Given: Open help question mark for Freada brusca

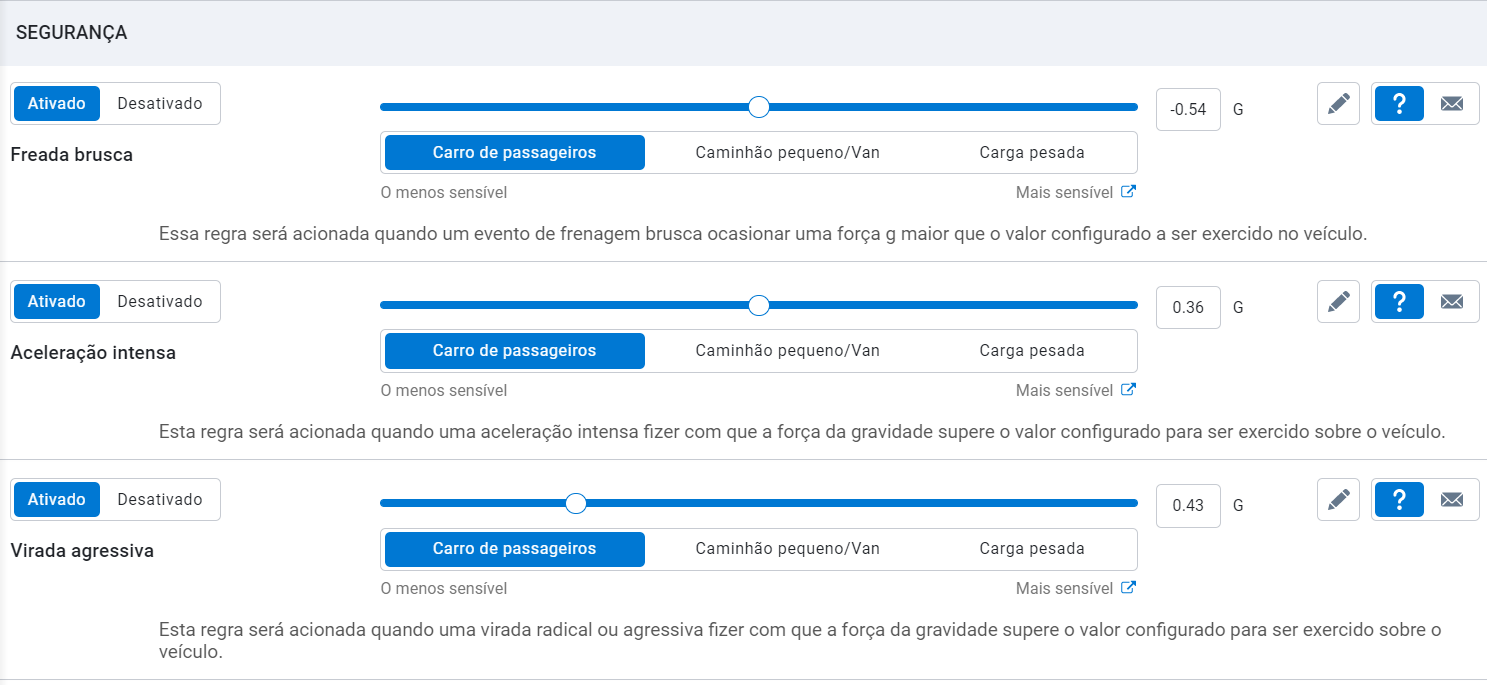Looking at the screenshot, I should 1400,103.
